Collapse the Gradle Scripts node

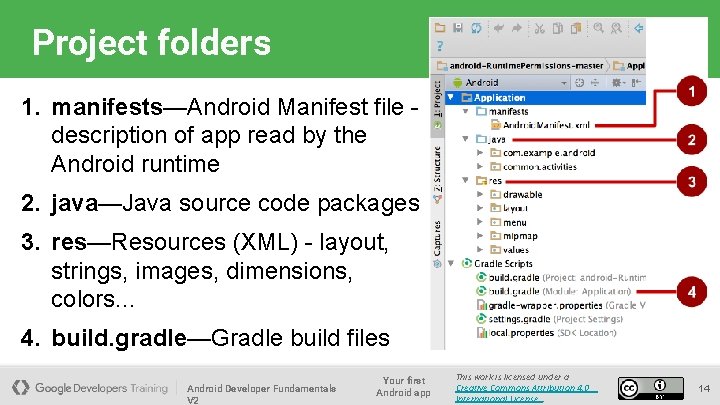451,263
